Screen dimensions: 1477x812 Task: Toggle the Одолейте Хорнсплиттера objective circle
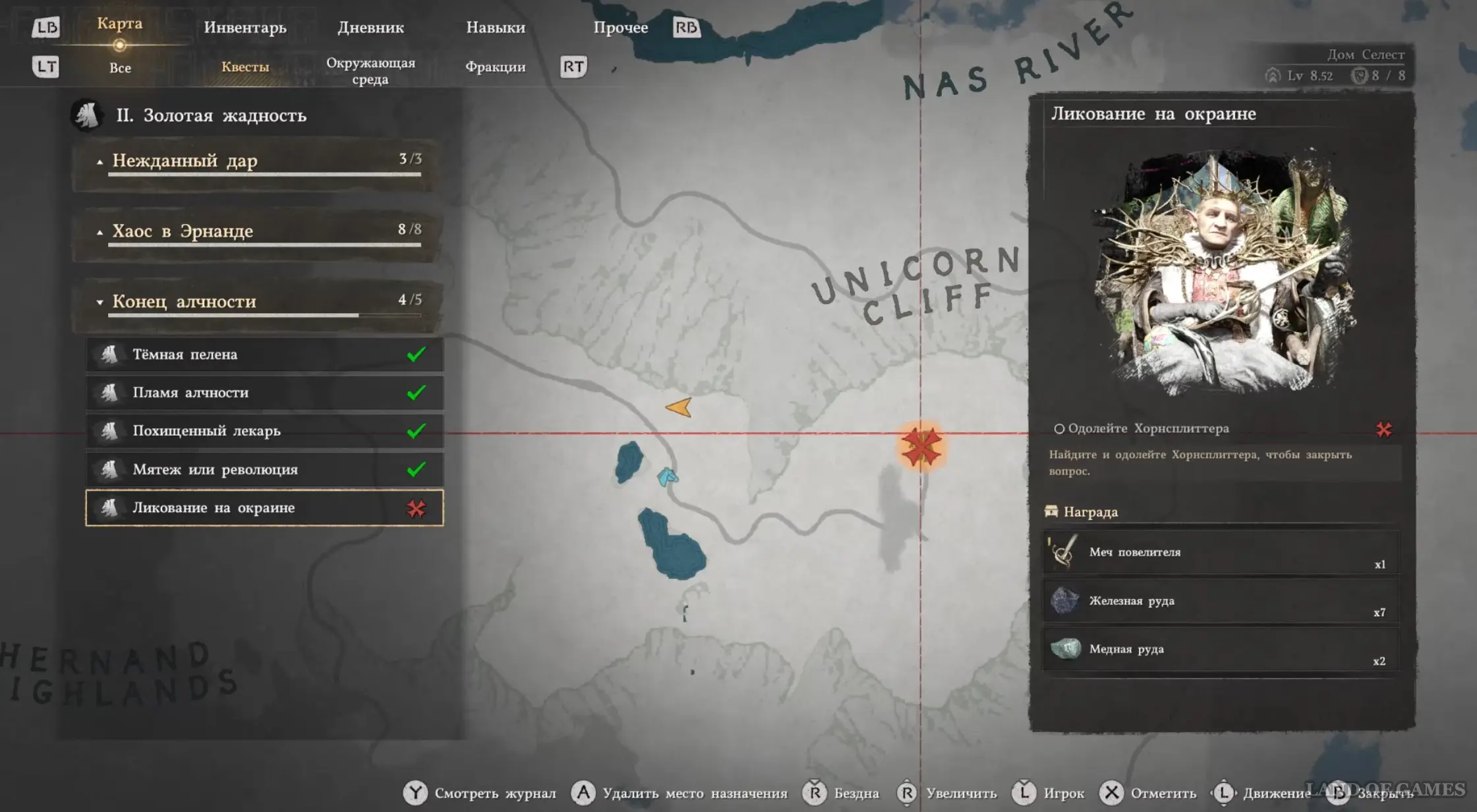point(1059,429)
